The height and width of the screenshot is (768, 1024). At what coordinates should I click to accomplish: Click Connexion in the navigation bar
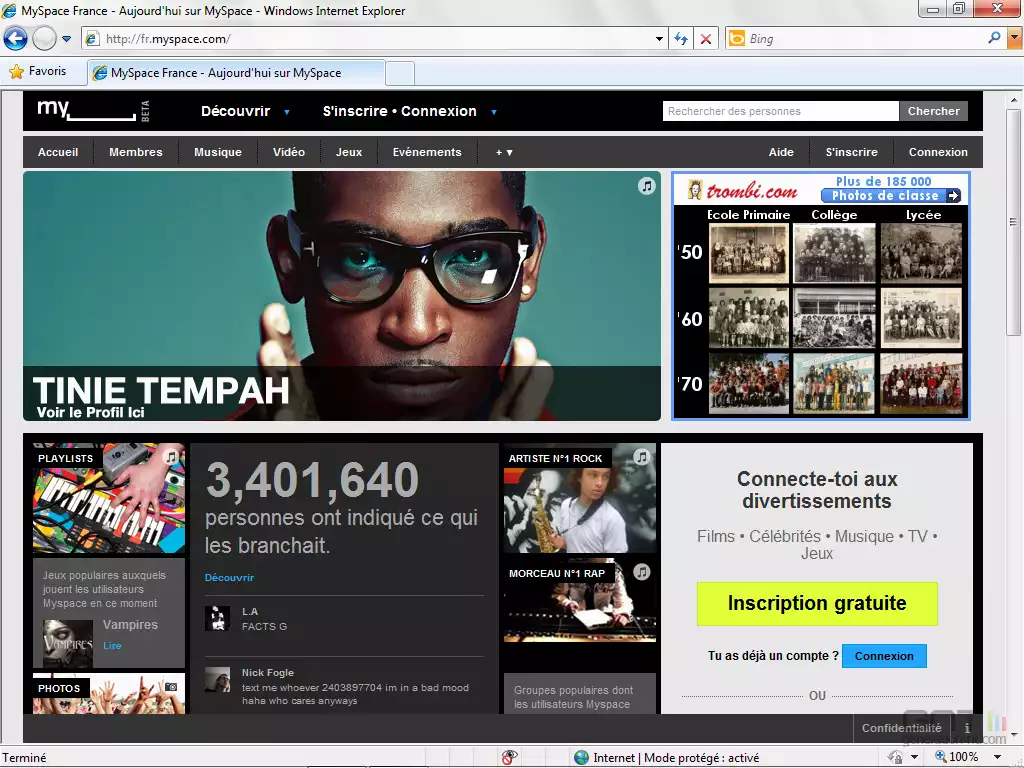point(938,152)
